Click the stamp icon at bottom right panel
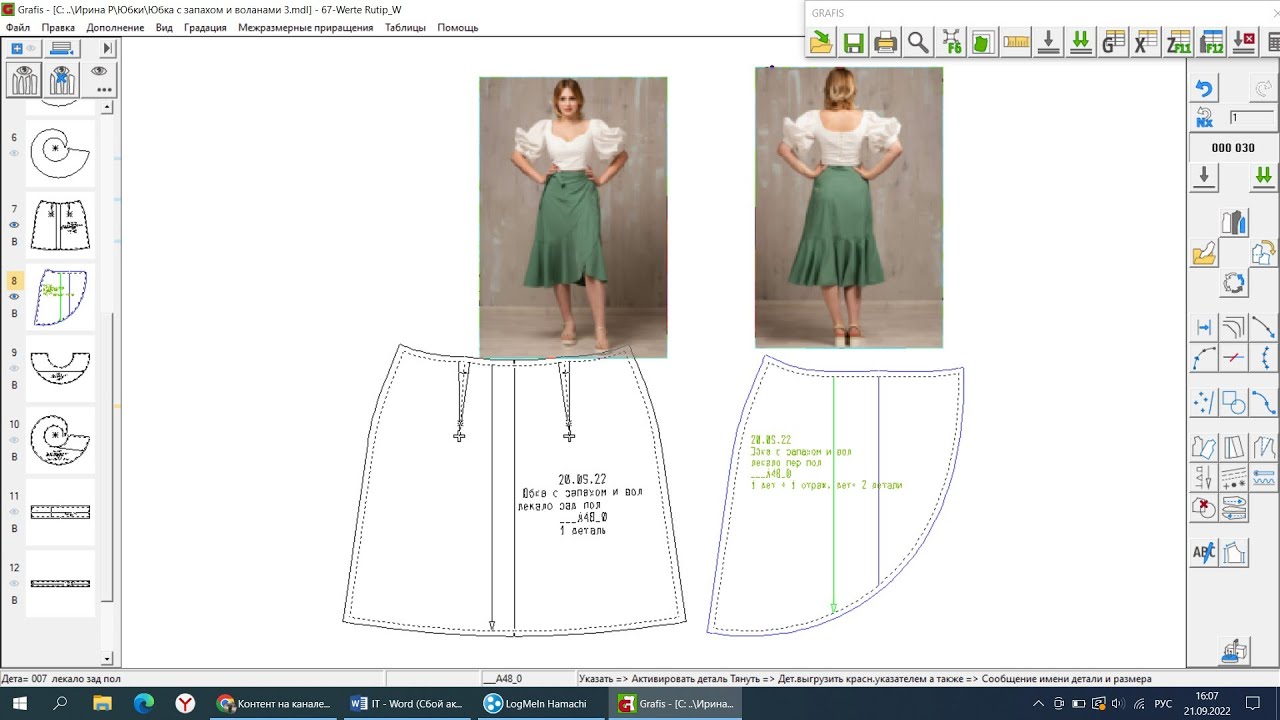1280x720 pixels. tap(1234, 650)
